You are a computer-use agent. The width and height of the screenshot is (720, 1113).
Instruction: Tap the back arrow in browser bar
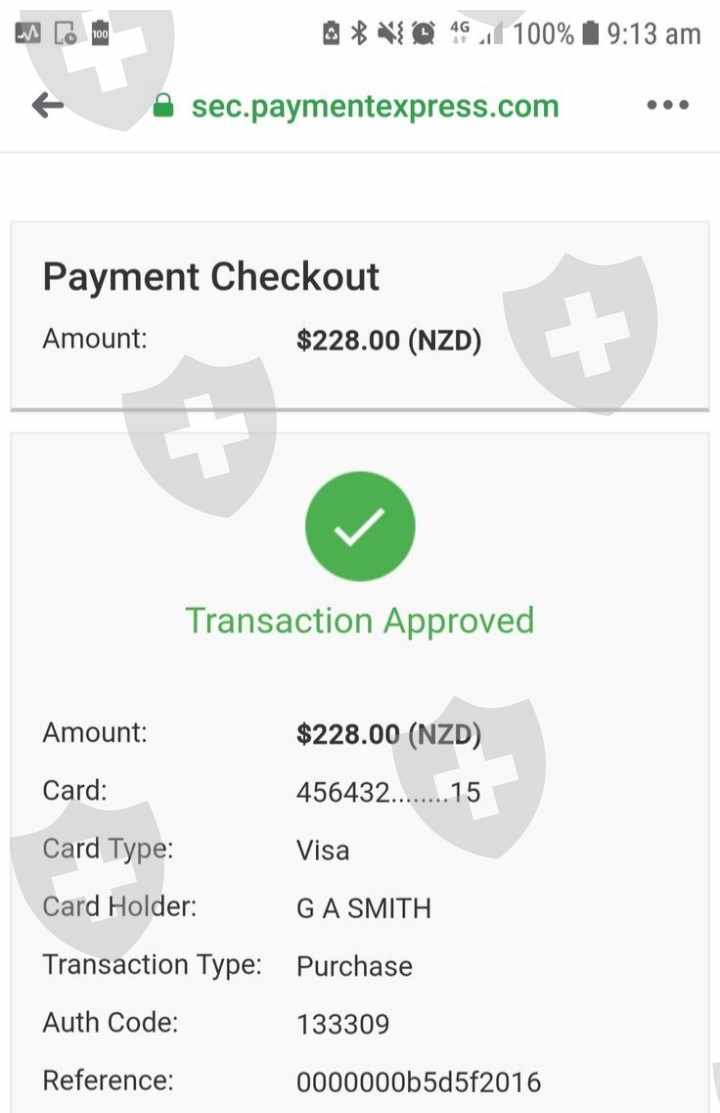tap(47, 106)
